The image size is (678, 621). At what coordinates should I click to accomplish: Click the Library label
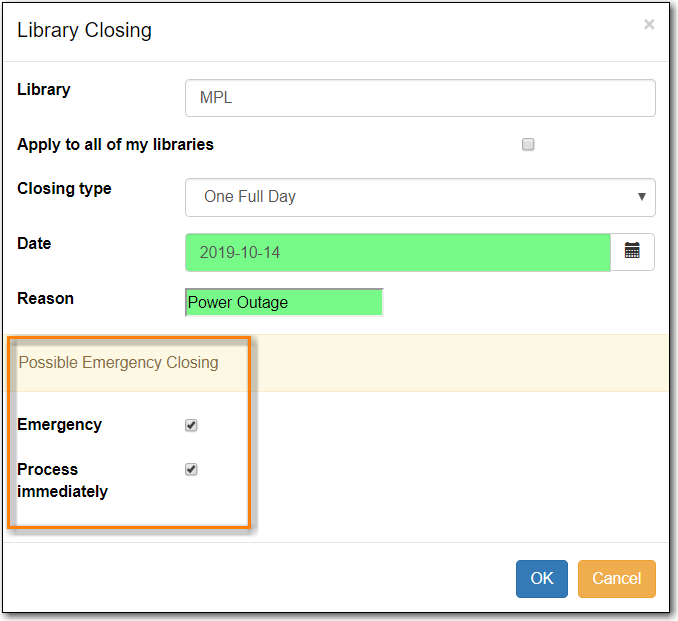(43, 89)
